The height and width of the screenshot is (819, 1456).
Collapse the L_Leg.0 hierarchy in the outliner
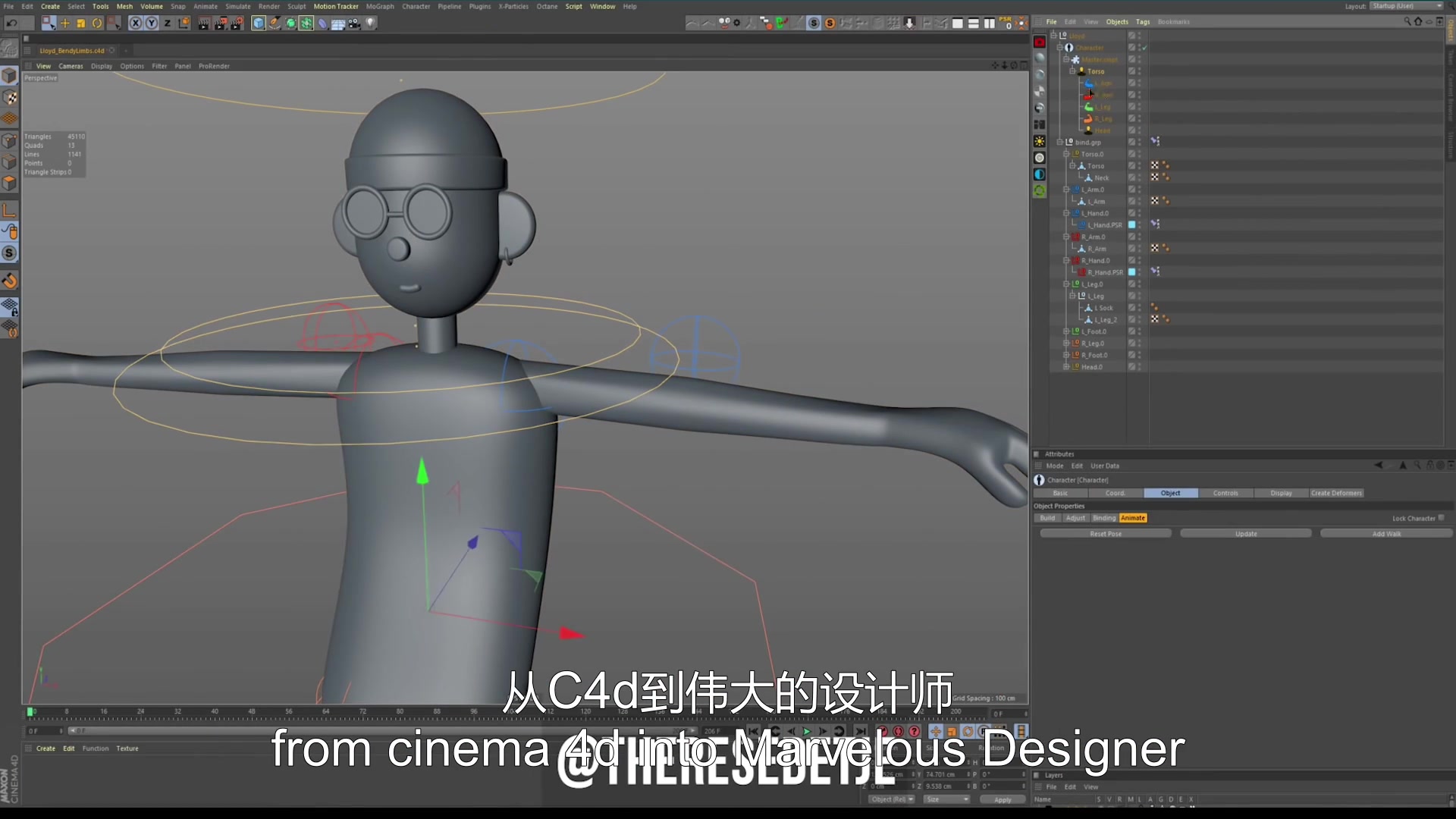[1067, 284]
